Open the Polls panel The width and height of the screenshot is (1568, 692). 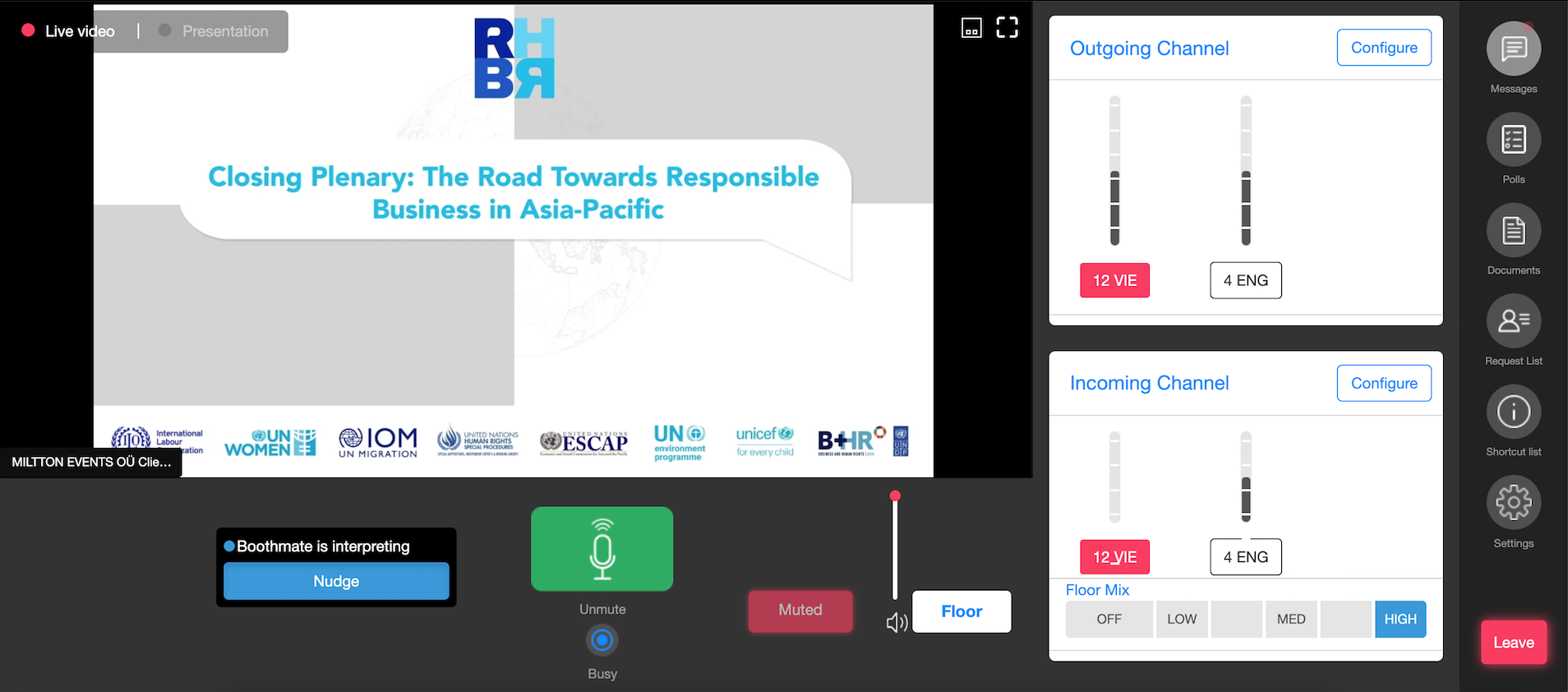point(1513,140)
